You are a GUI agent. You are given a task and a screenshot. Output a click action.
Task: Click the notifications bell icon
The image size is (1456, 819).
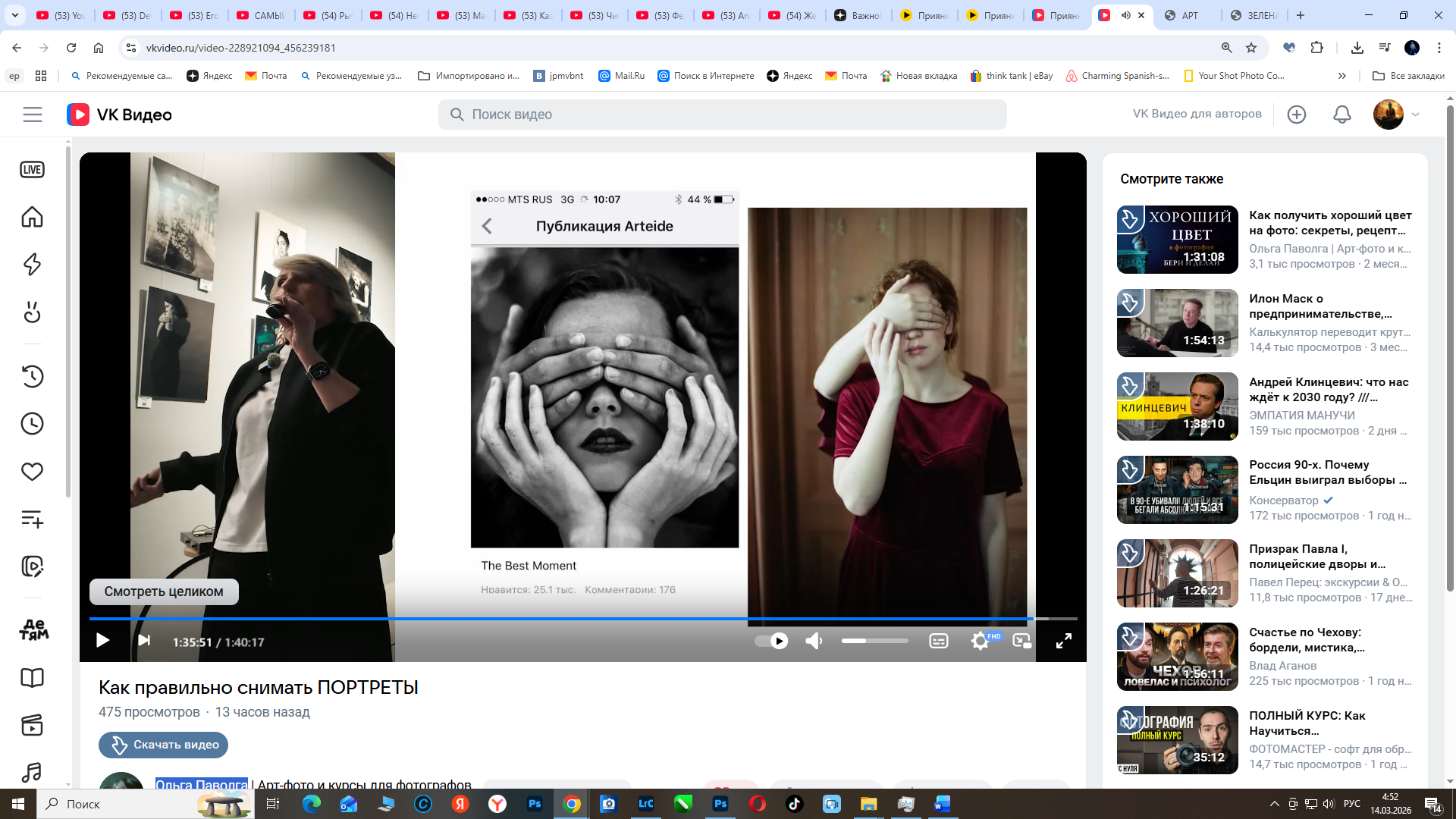click(1341, 115)
